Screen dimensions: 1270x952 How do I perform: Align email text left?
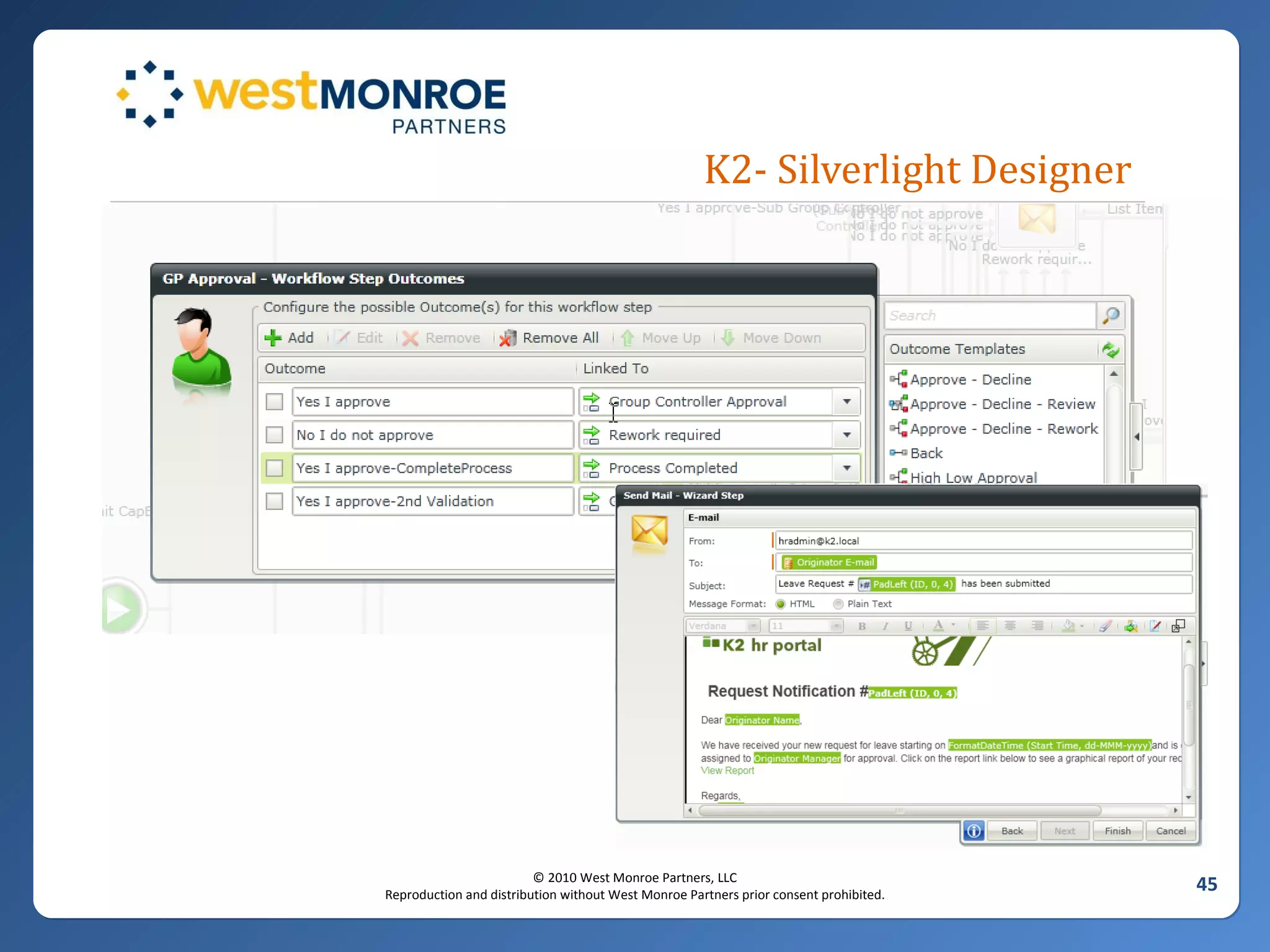(x=983, y=626)
